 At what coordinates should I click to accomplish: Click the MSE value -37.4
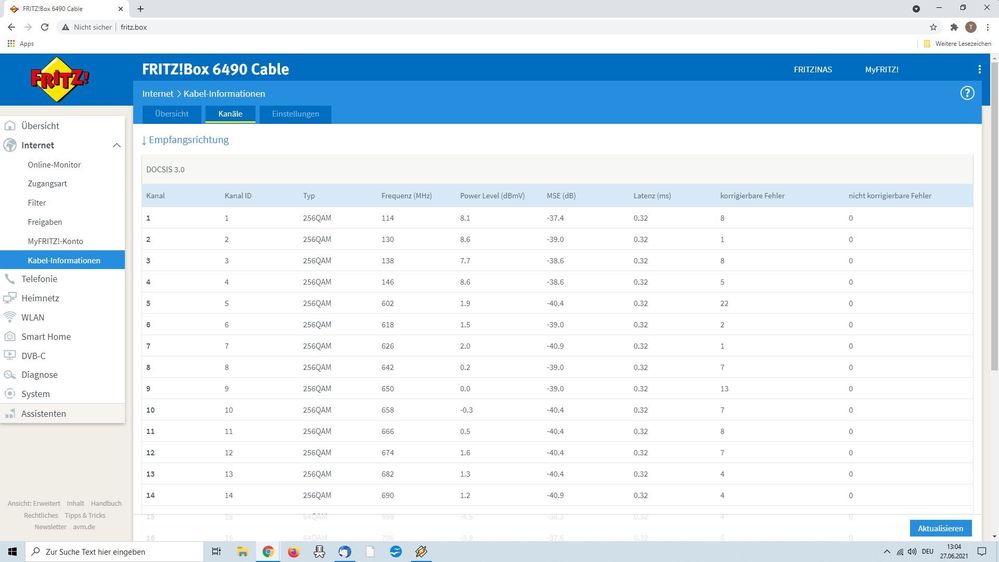[555, 218]
